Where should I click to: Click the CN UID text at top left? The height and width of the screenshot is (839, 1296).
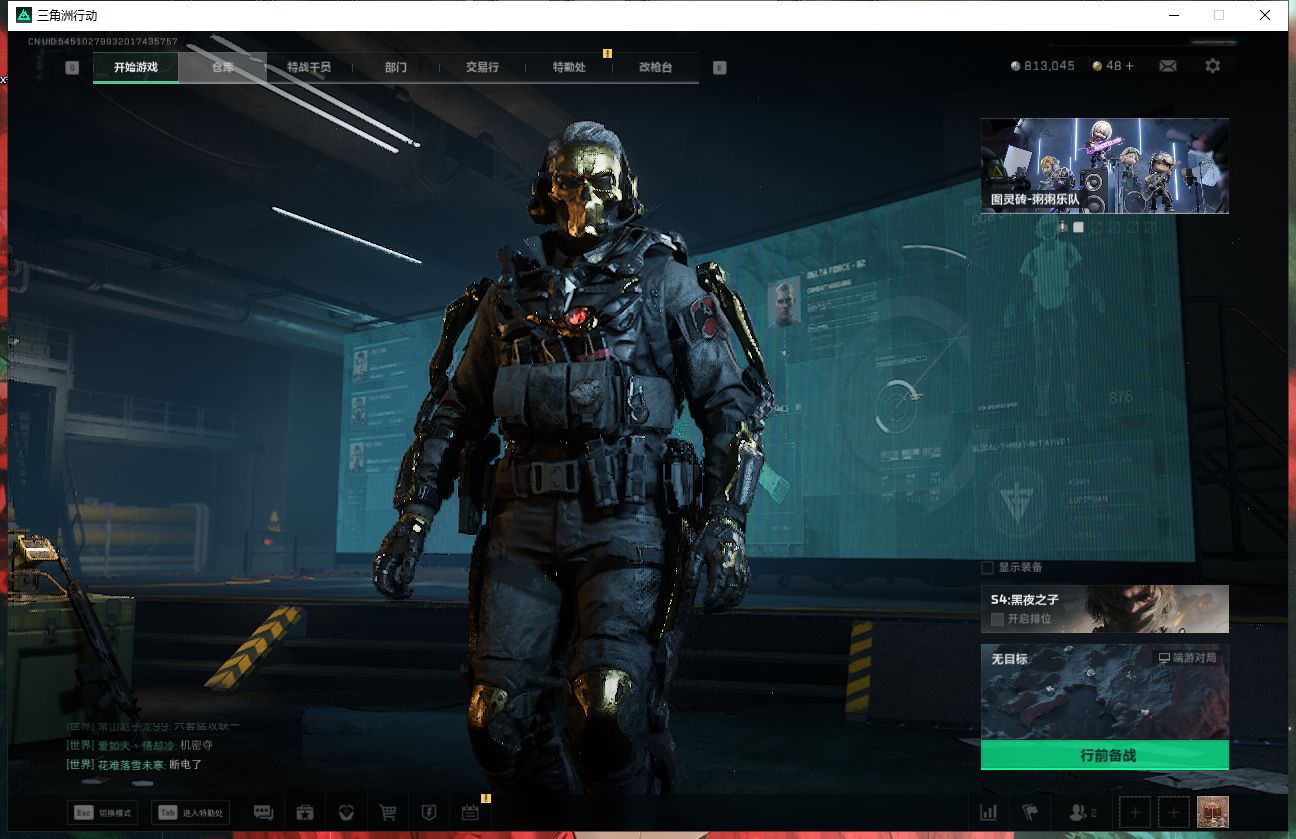click(103, 42)
